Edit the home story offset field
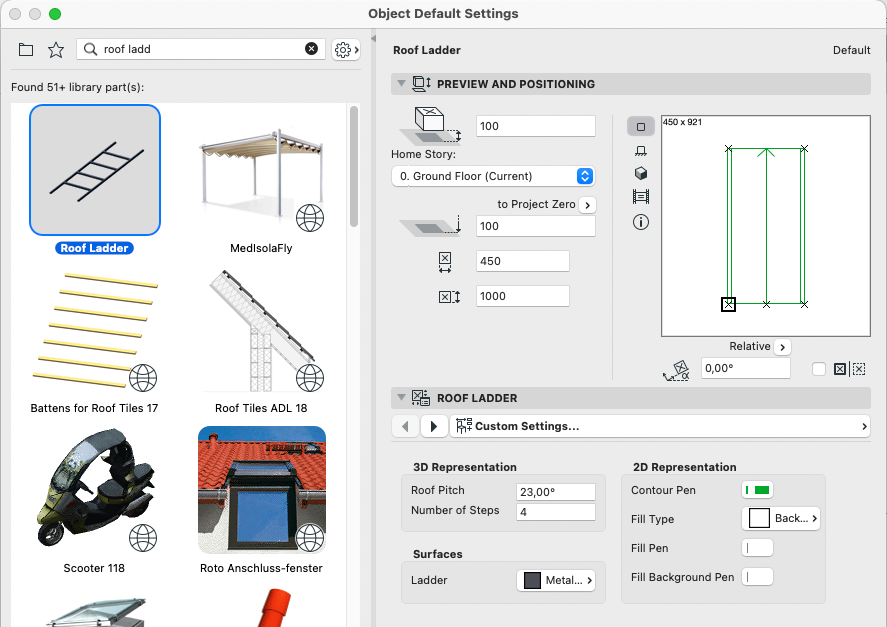Image resolution: width=887 pixels, height=627 pixels. pyautogui.click(x=536, y=126)
